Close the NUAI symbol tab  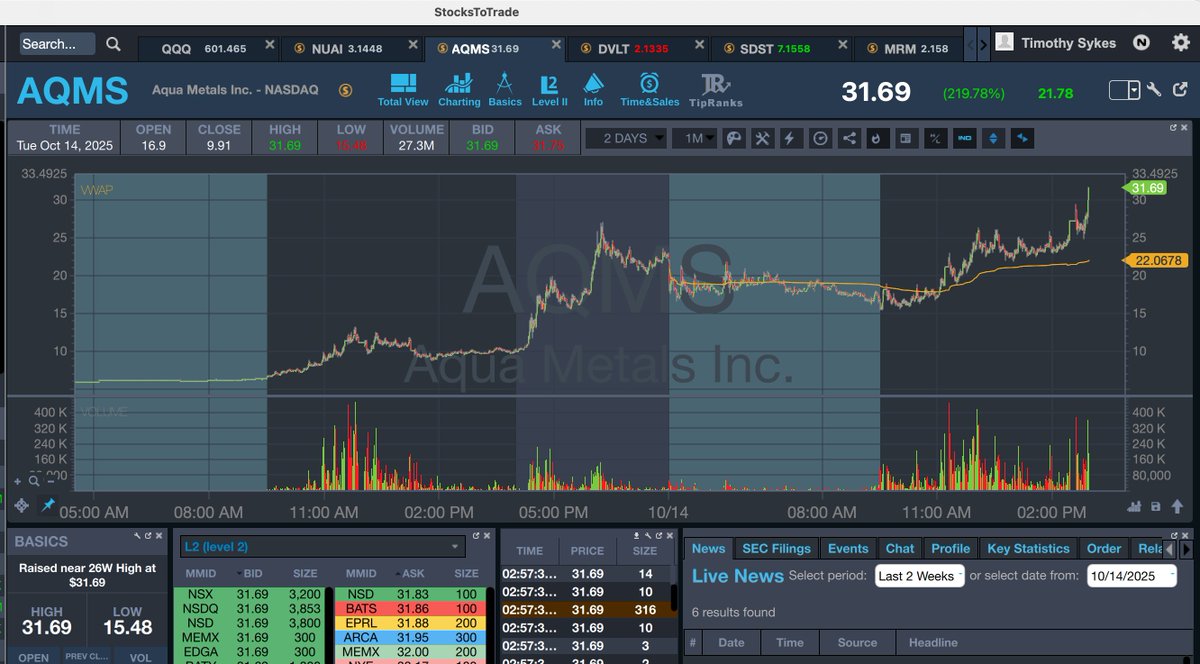coord(411,46)
